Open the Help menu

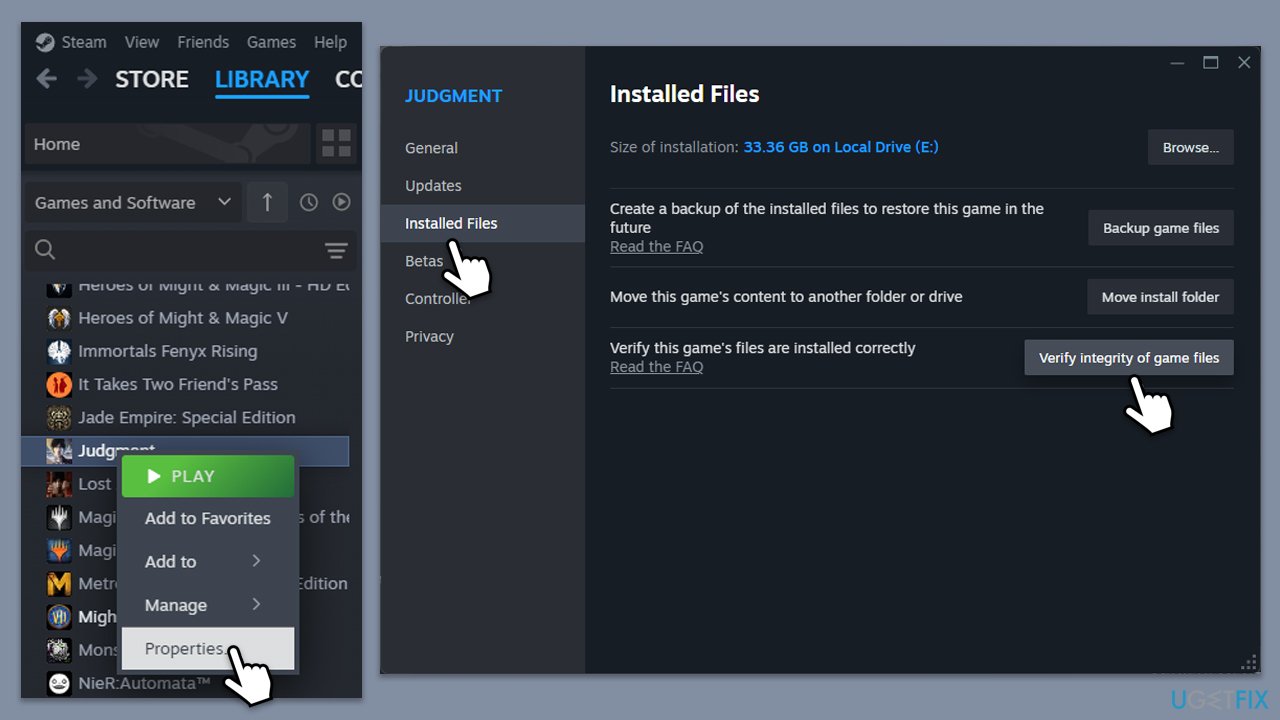coord(330,42)
